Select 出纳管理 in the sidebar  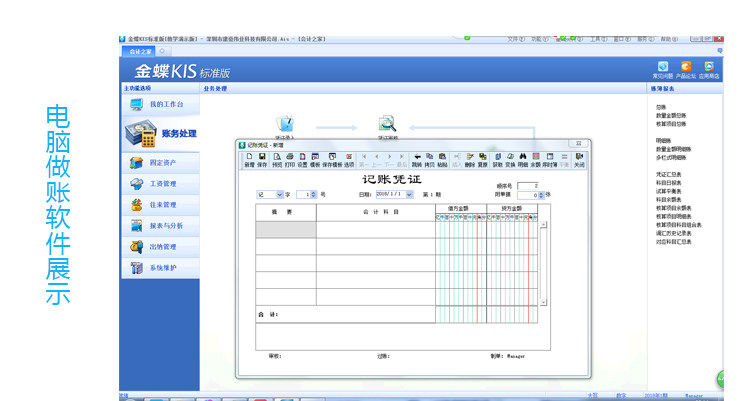[160, 247]
